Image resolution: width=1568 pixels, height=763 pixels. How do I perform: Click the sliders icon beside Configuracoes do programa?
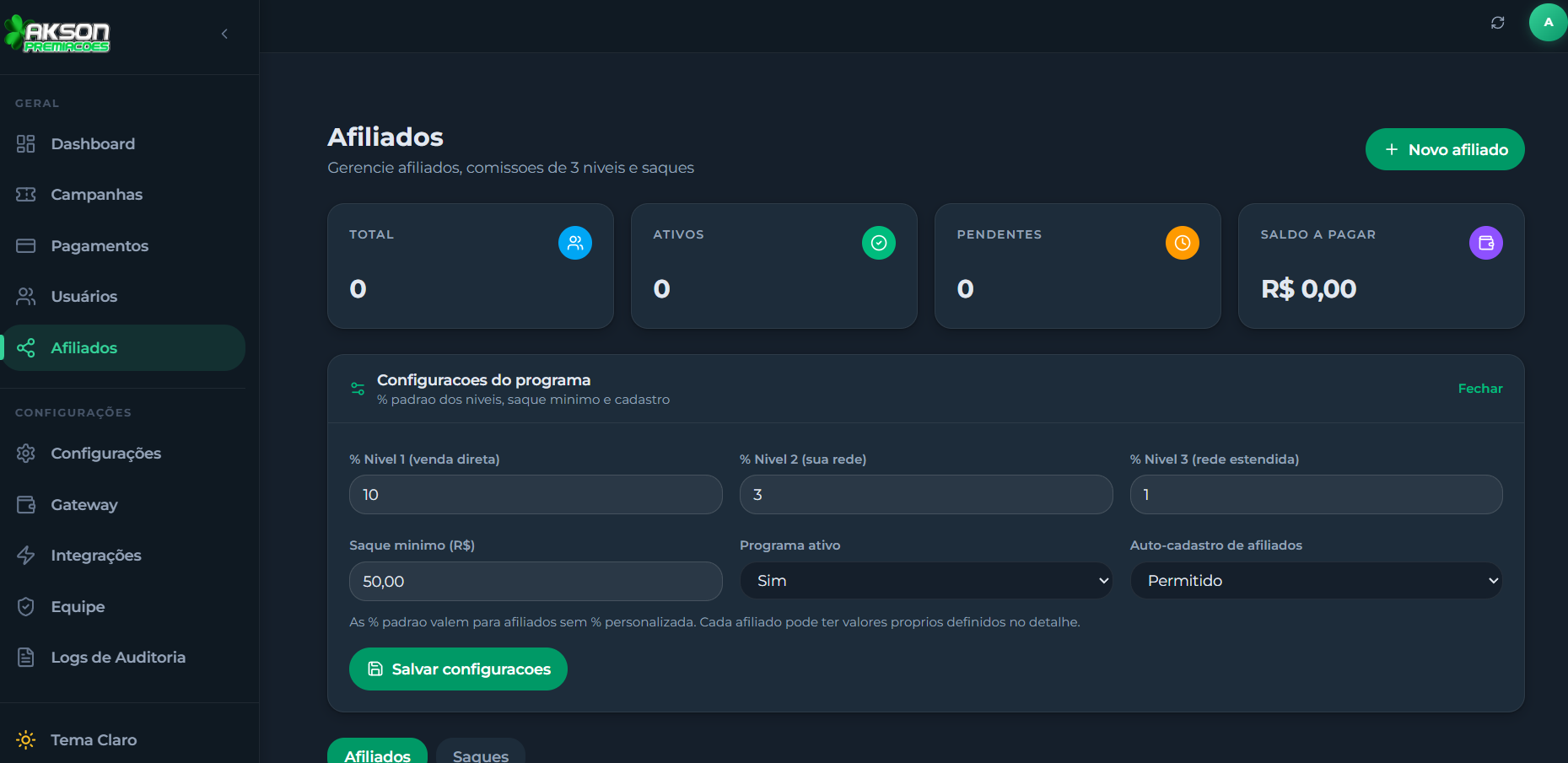point(358,389)
